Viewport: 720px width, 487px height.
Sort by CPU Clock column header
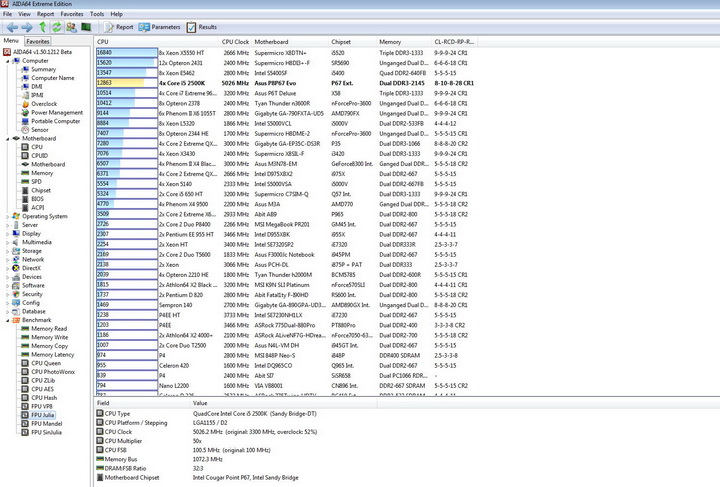click(235, 42)
